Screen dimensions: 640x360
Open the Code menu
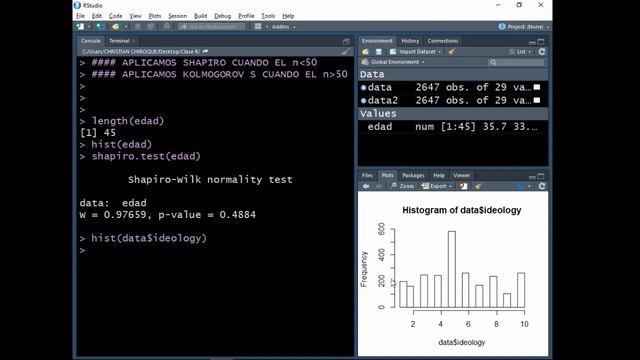tap(116, 16)
